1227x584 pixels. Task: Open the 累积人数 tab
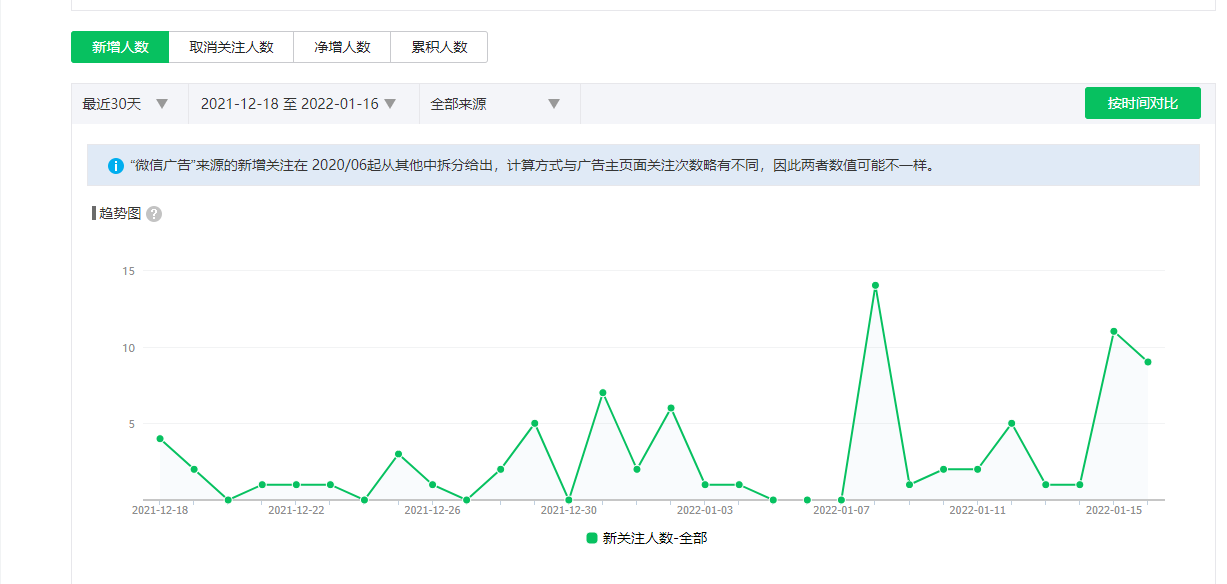coord(439,47)
